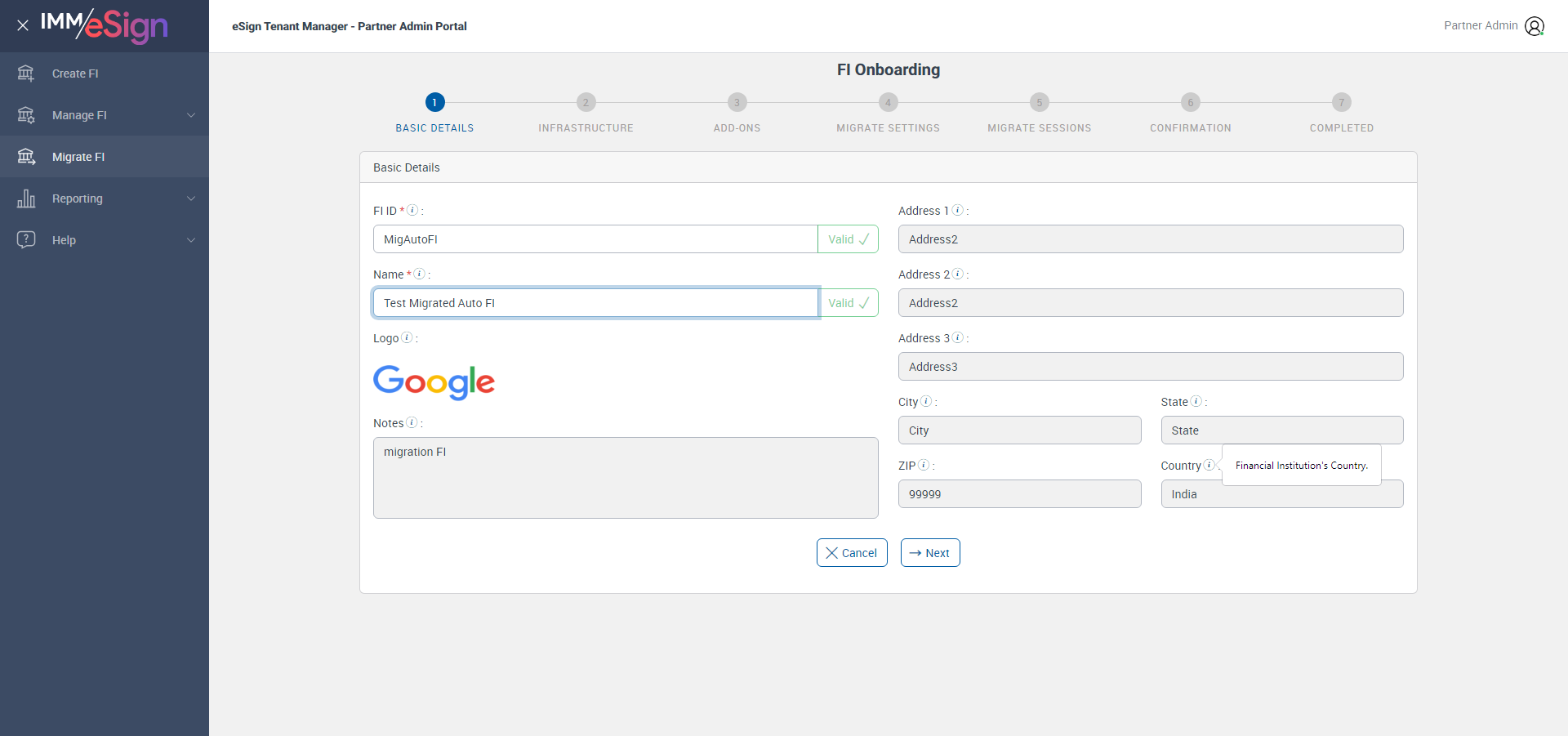Open the Partner Admin user profile icon
This screenshot has width=1568, height=736.
1535,26
